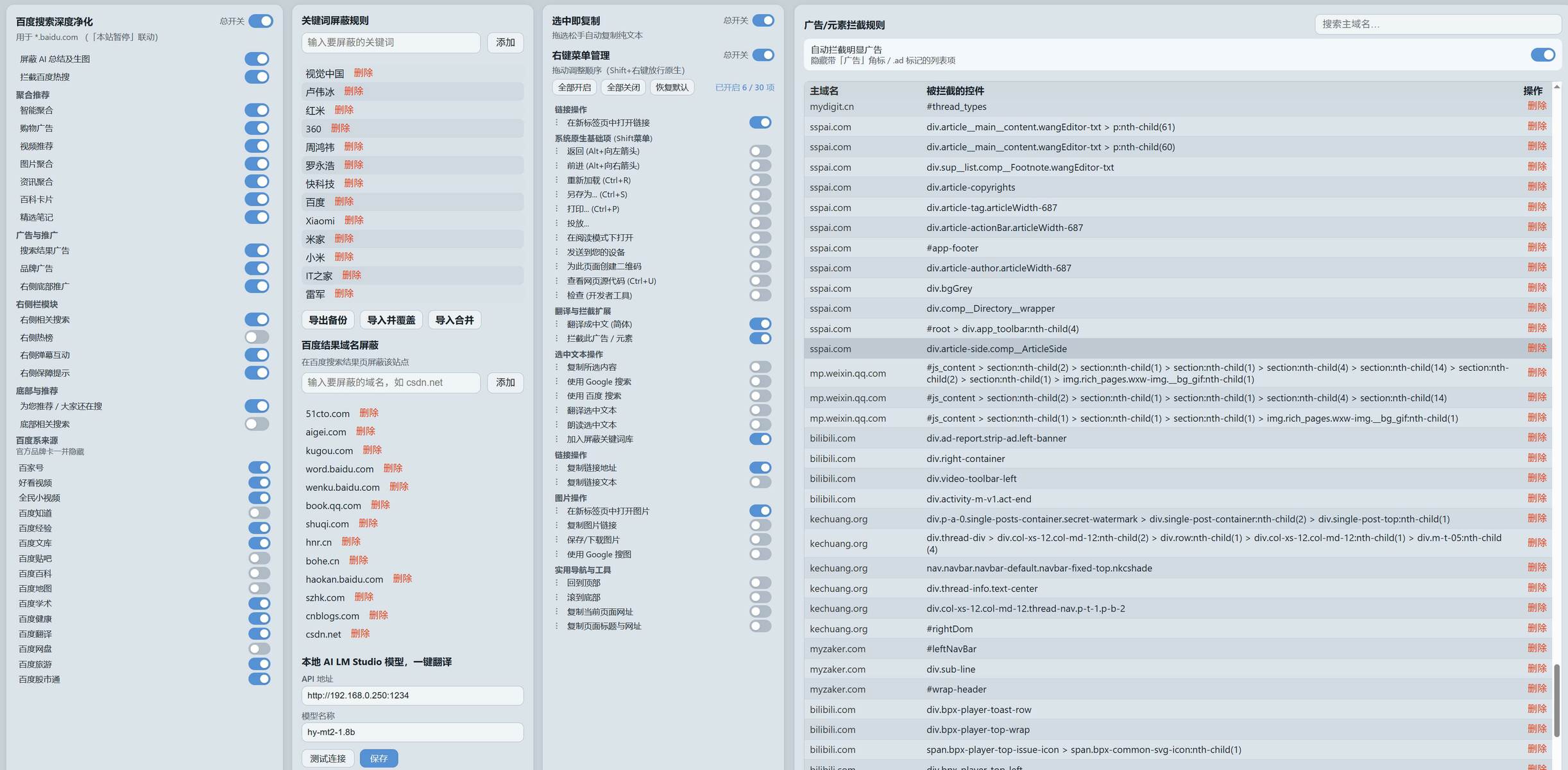Click 全部开启 for context menu items
The height and width of the screenshot is (770, 1568).
(x=574, y=87)
